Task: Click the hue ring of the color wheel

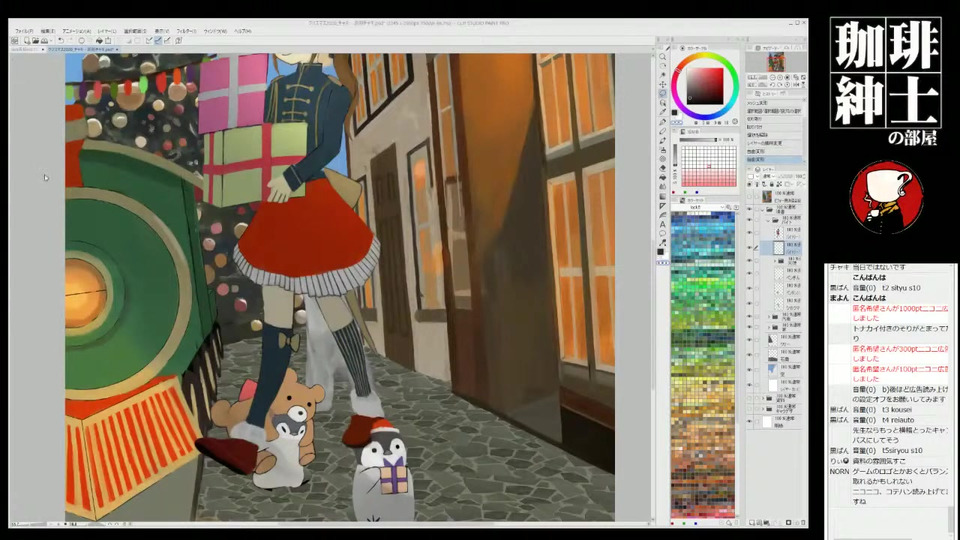Action: (x=705, y=55)
